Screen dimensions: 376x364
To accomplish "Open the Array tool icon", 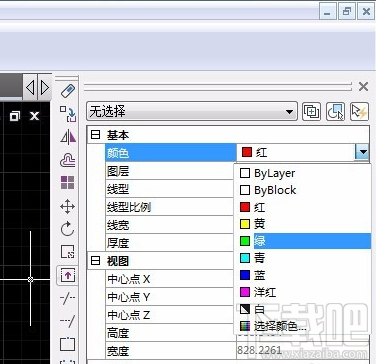I will click(x=68, y=183).
